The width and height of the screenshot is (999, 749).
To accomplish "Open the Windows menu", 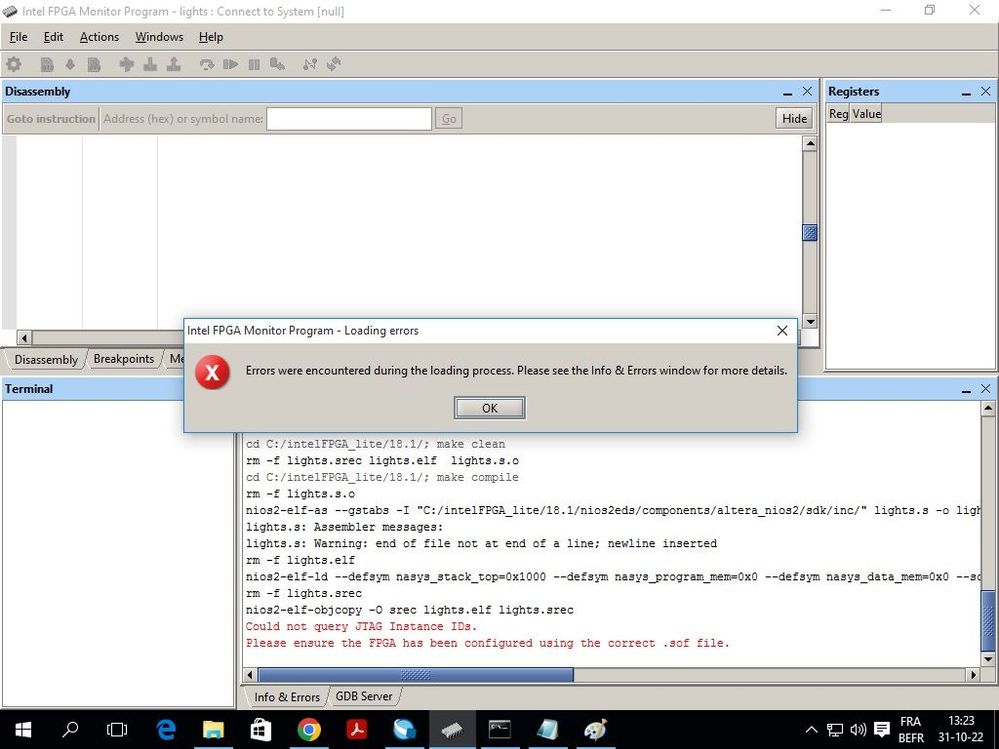I will point(159,37).
